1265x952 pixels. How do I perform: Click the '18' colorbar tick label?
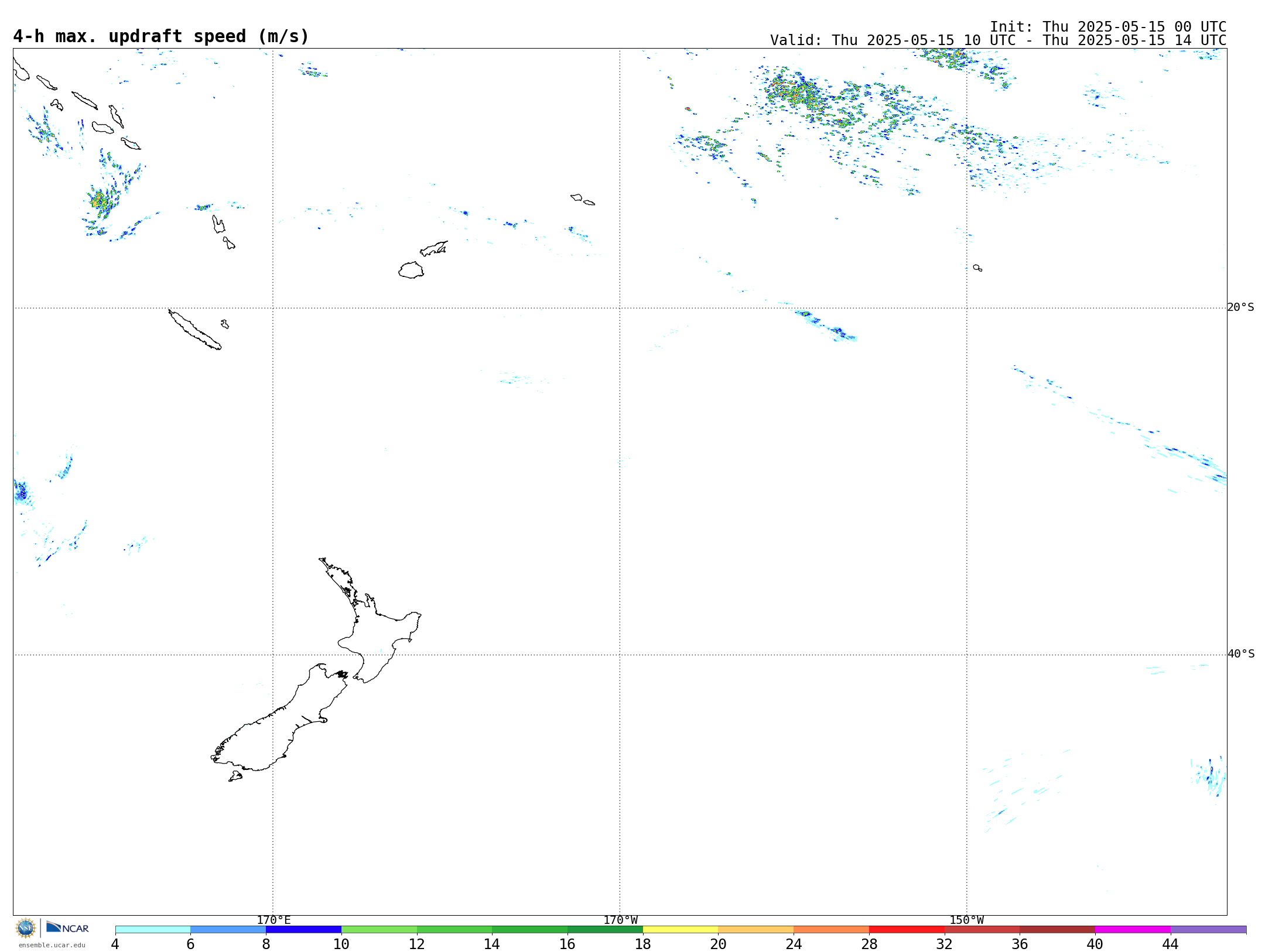(x=642, y=944)
